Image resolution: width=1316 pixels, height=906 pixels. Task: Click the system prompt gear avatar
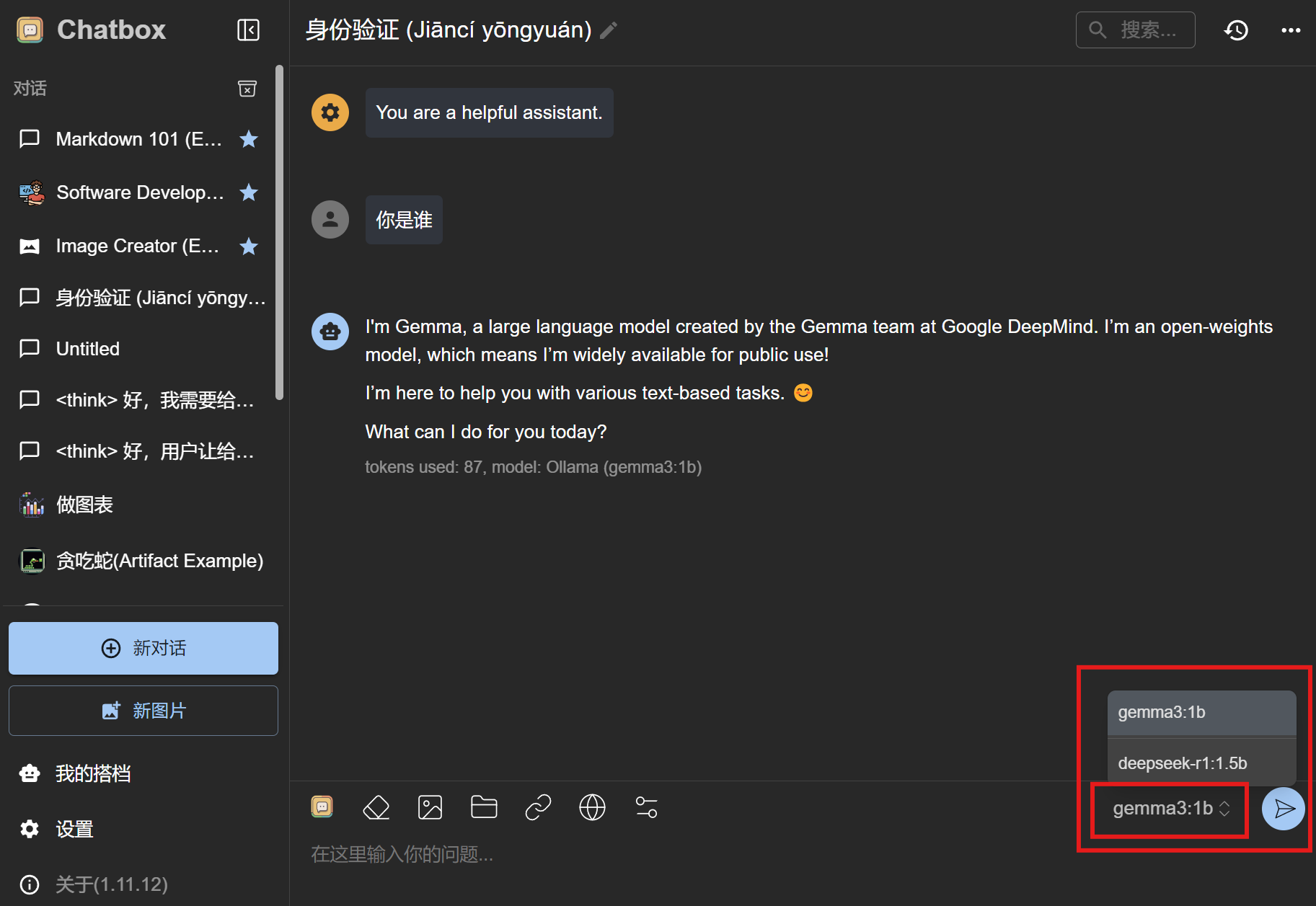(330, 112)
